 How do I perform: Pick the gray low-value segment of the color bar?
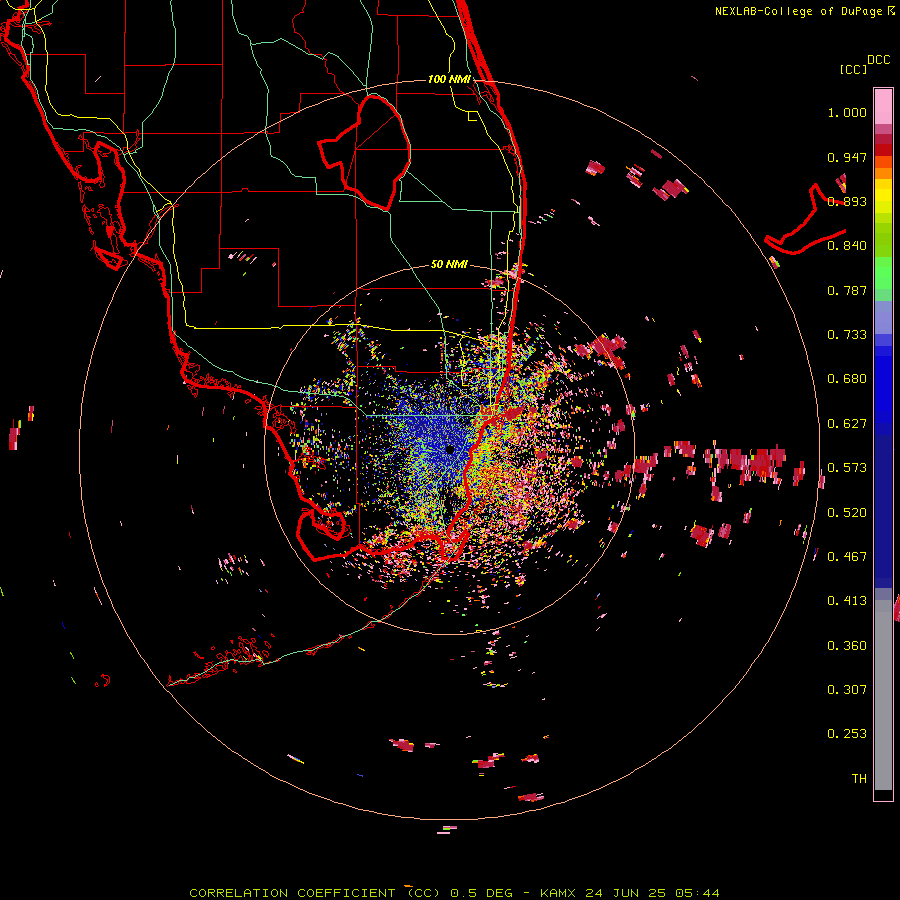pos(883,695)
